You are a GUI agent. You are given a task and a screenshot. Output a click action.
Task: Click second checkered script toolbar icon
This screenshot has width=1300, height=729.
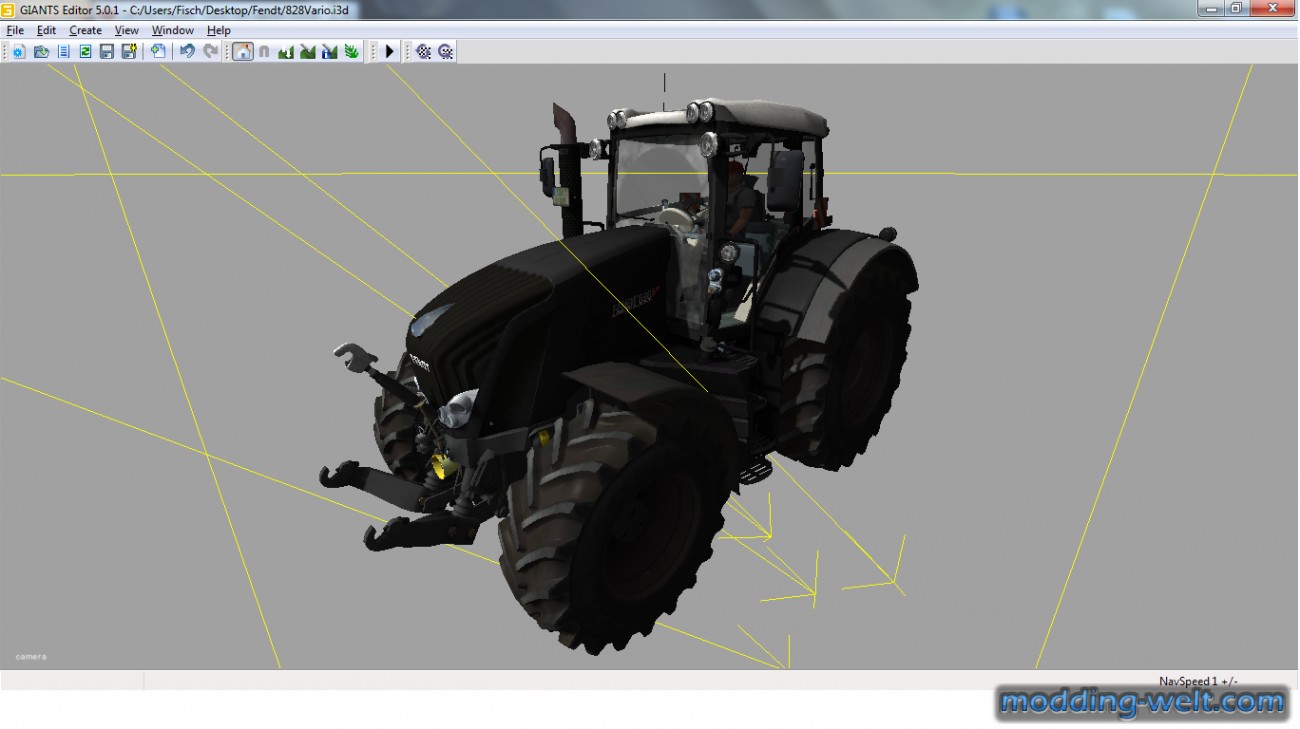(x=446, y=51)
